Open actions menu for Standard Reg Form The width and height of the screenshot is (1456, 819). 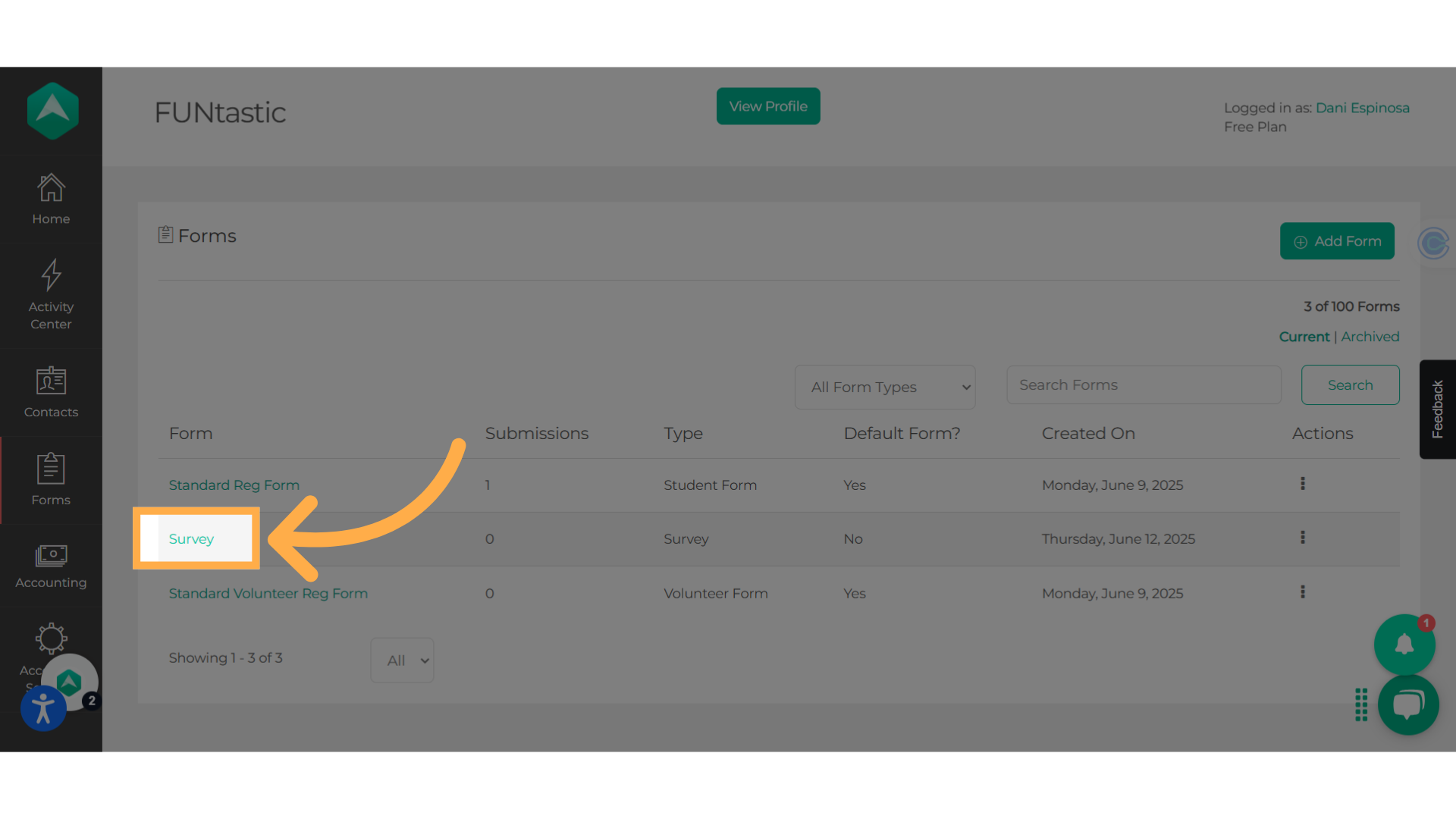coord(1303,484)
